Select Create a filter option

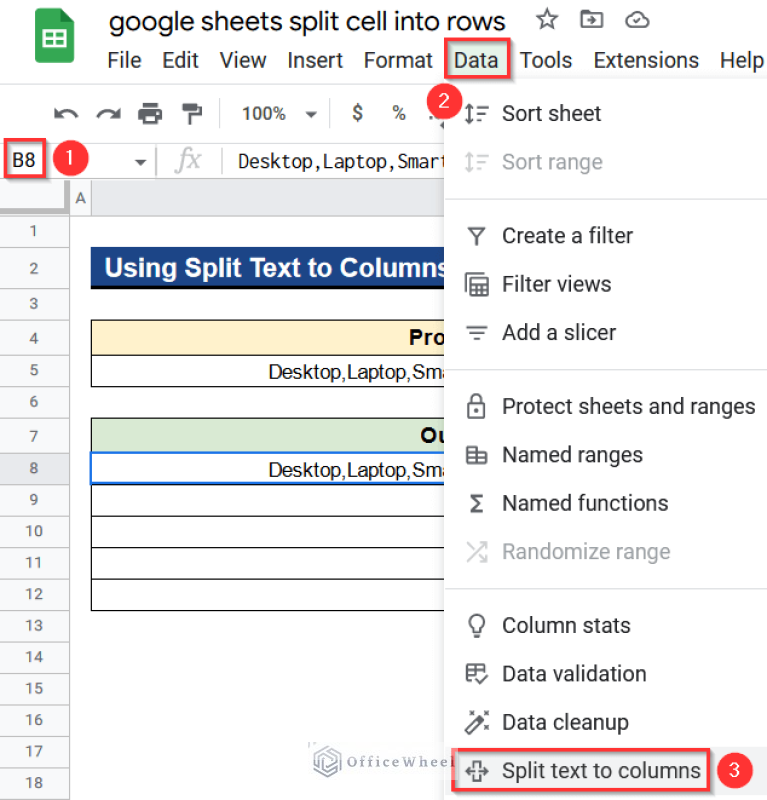click(567, 236)
